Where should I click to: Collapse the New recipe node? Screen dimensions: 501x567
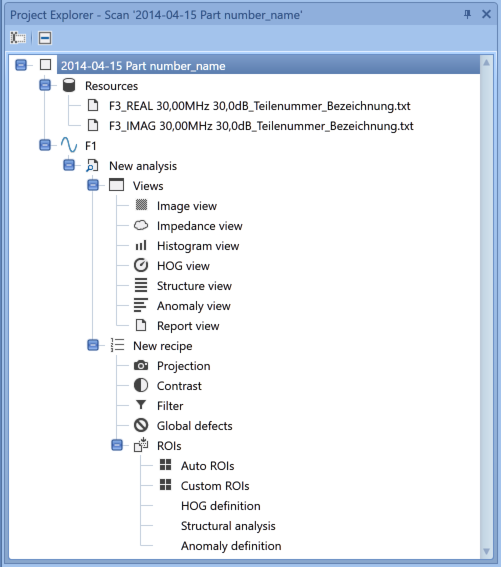(93, 345)
